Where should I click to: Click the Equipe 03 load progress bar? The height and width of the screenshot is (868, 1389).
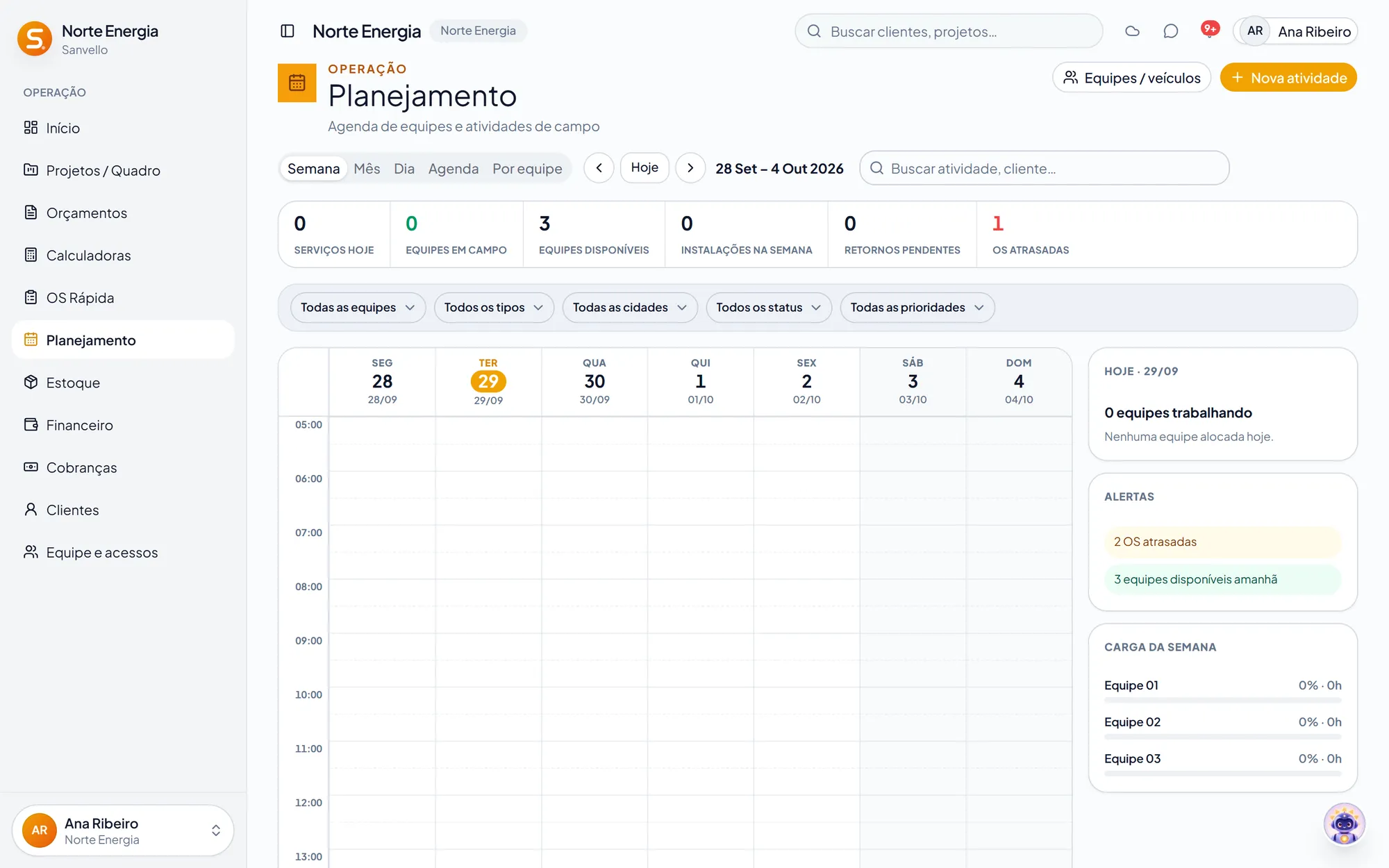(x=1222, y=774)
